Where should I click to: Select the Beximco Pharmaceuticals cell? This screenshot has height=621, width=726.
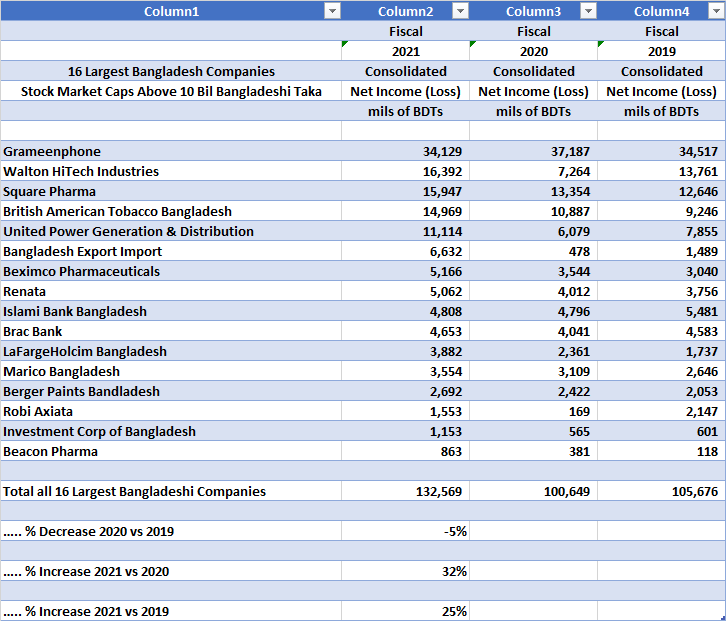171,271
